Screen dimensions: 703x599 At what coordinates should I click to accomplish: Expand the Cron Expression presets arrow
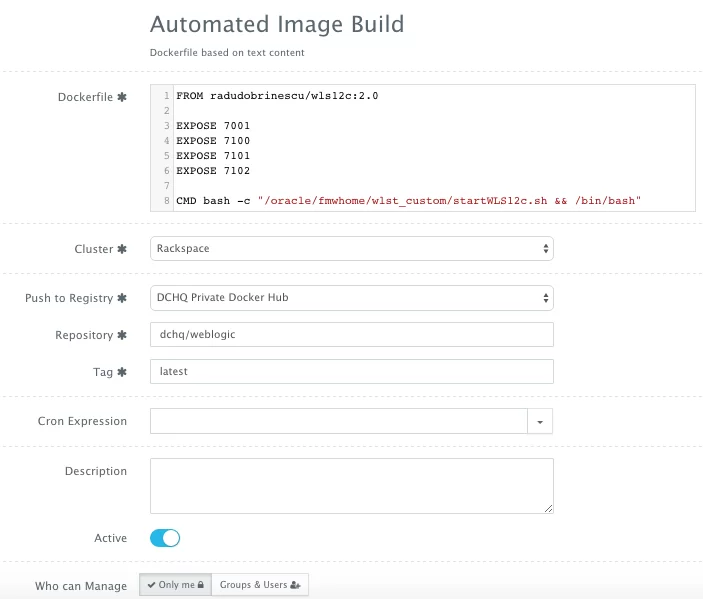[540, 421]
